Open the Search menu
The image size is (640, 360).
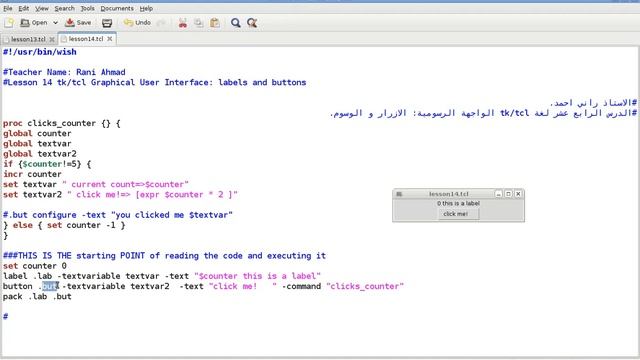64,8
